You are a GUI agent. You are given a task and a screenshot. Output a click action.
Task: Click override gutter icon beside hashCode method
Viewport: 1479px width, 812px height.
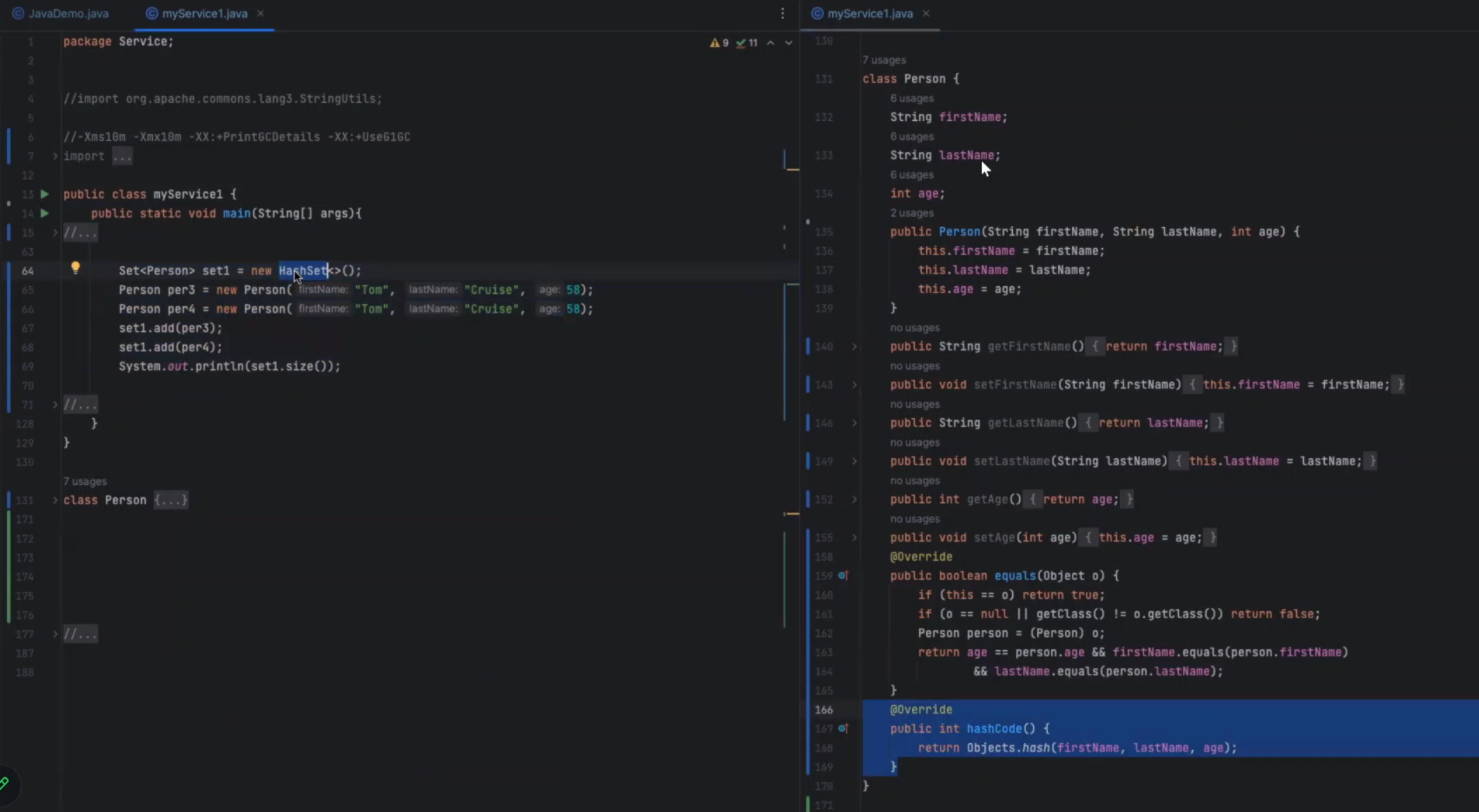point(843,729)
